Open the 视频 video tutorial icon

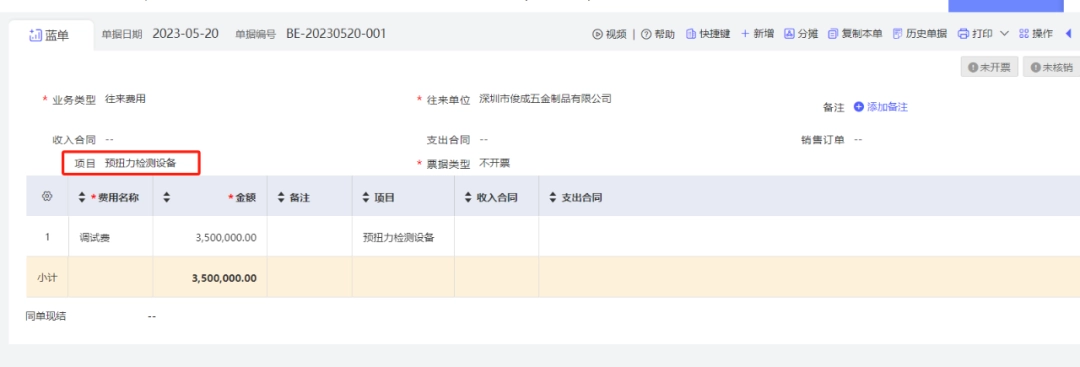597,34
